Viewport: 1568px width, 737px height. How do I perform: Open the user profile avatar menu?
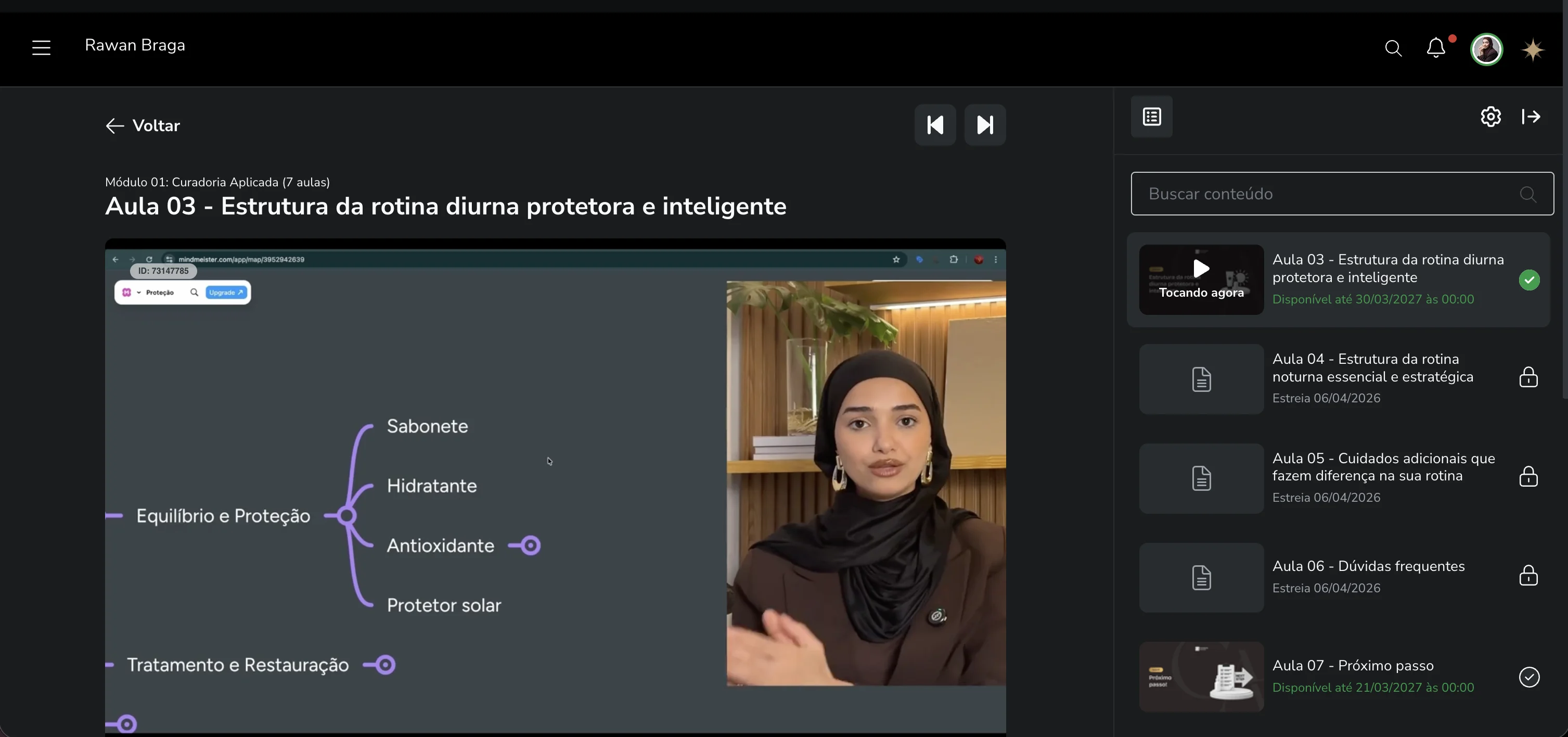1486,49
